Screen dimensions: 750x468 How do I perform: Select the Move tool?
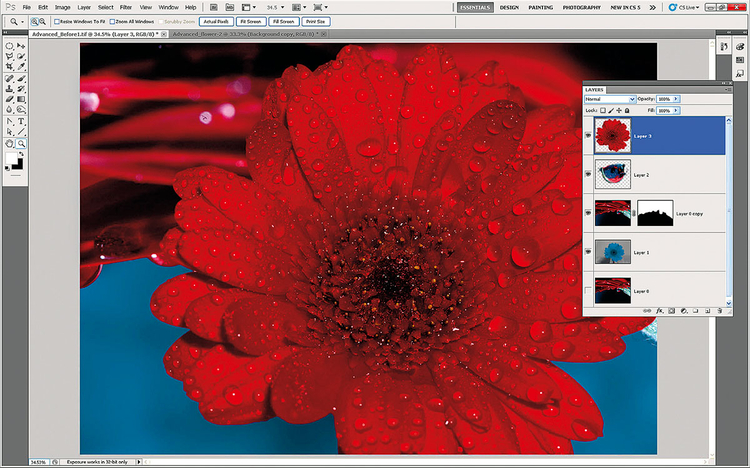coord(21,46)
